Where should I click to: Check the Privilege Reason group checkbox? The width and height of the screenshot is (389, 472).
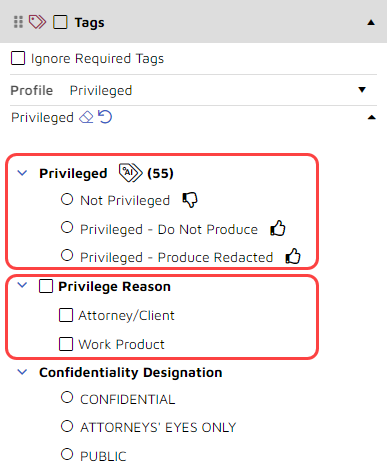point(46,286)
